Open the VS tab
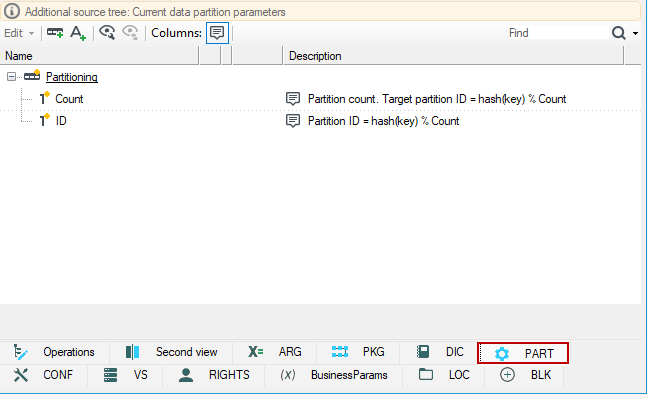This screenshot has width=648, height=399. 126,375
